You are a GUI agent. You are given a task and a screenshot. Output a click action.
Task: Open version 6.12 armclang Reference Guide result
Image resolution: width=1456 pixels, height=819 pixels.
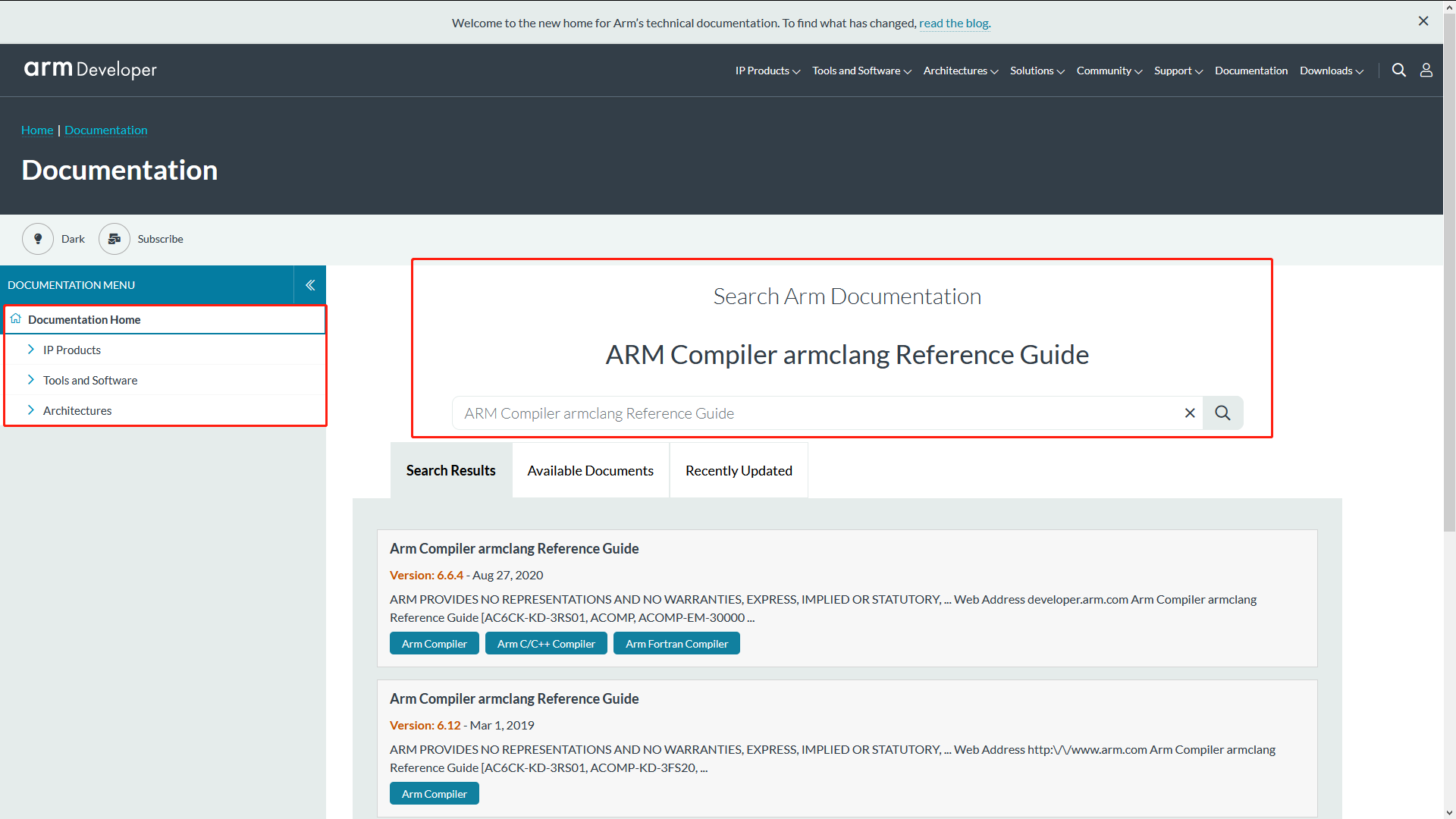click(514, 698)
